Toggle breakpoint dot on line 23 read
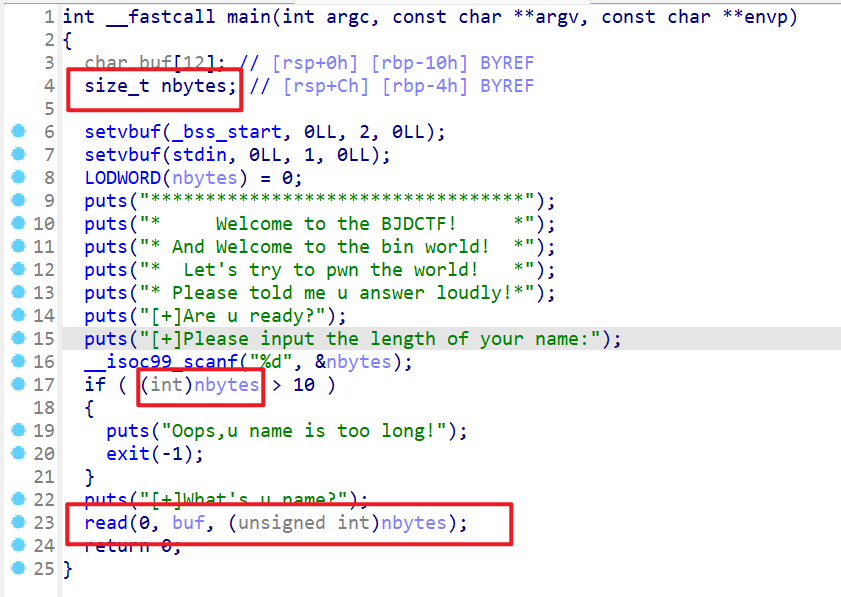 tap(17, 523)
